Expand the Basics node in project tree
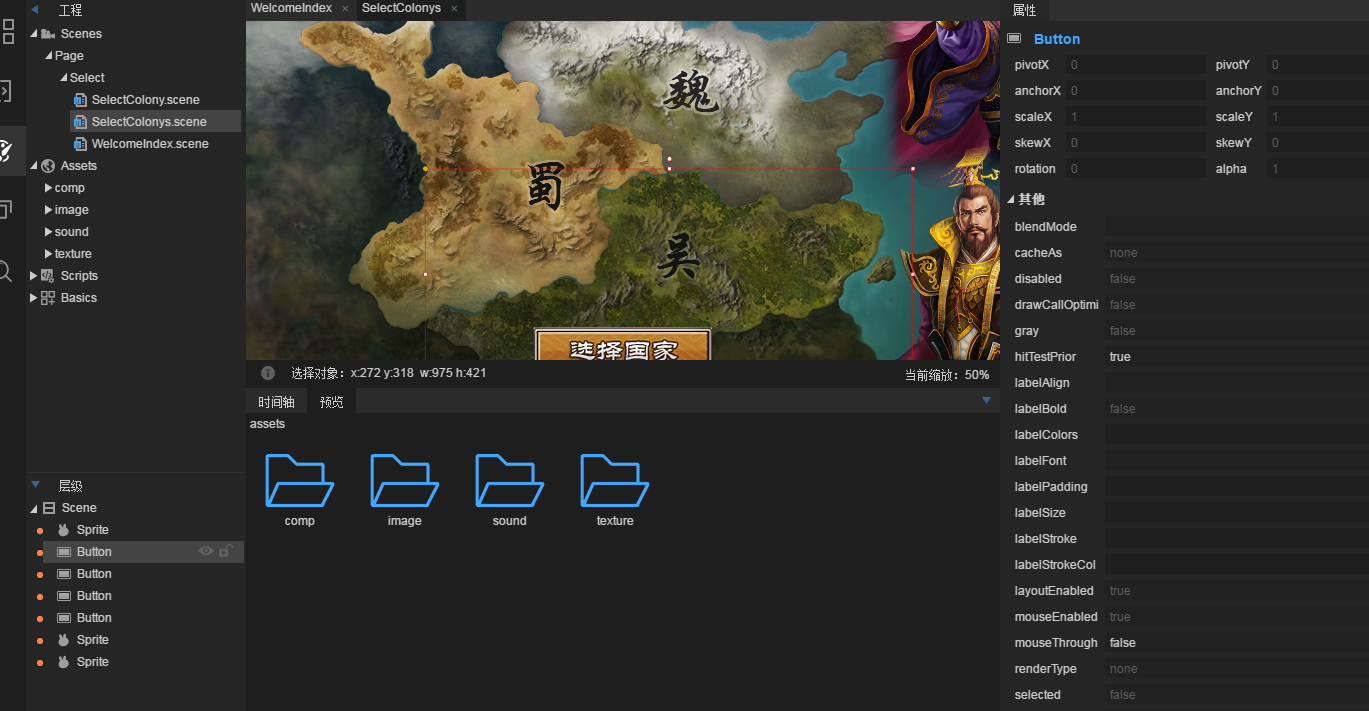The height and width of the screenshot is (711, 1369). tap(34, 298)
